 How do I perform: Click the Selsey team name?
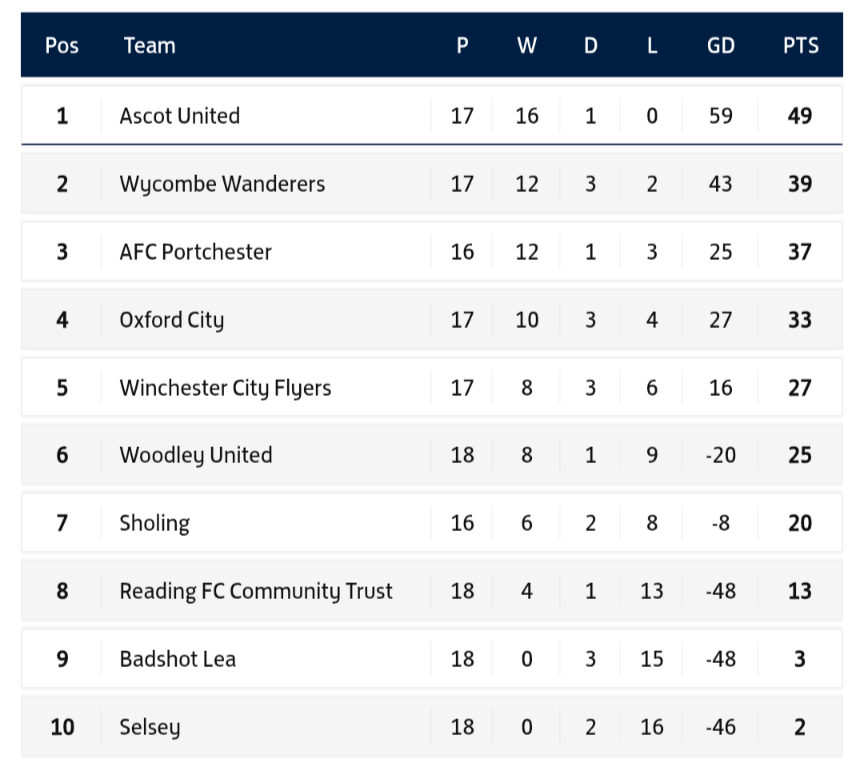150,727
